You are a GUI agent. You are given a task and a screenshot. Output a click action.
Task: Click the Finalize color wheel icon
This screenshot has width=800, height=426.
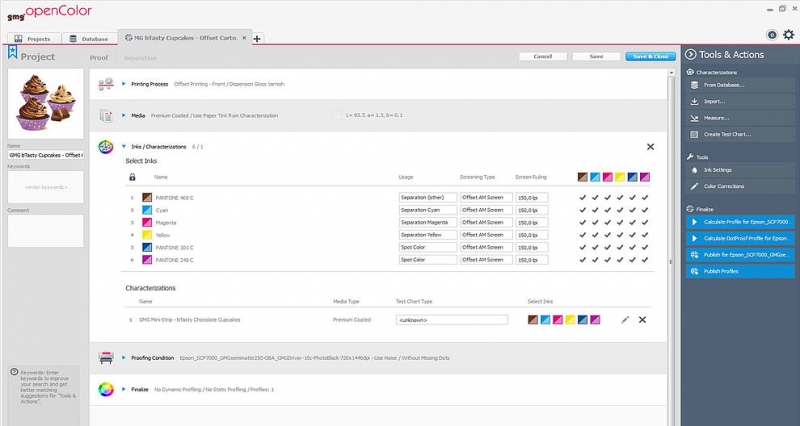(x=106, y=389)
